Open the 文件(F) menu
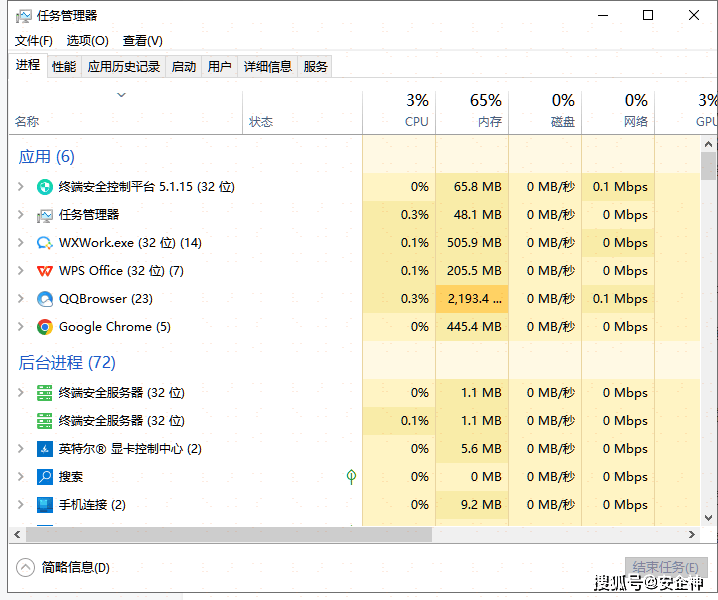The image size is (718, 600). click(33, 41)
